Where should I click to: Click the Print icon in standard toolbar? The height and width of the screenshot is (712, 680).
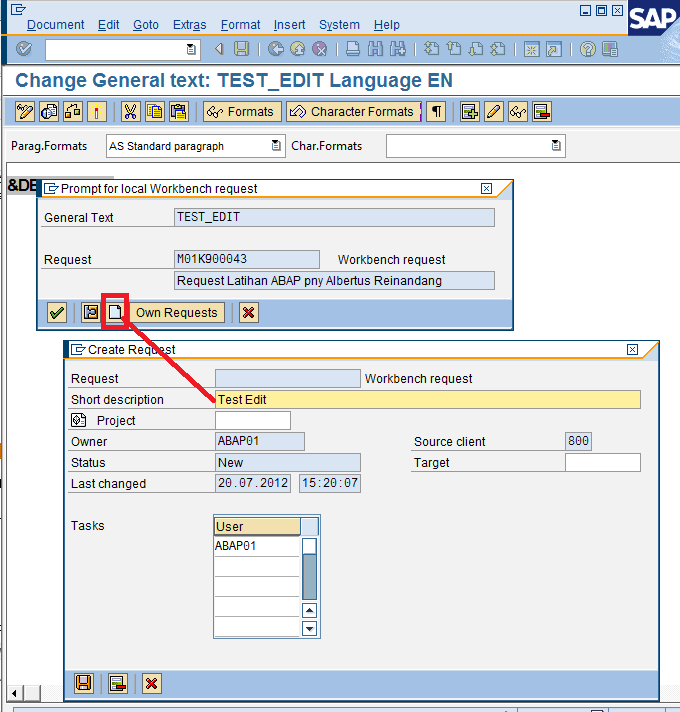353,49
